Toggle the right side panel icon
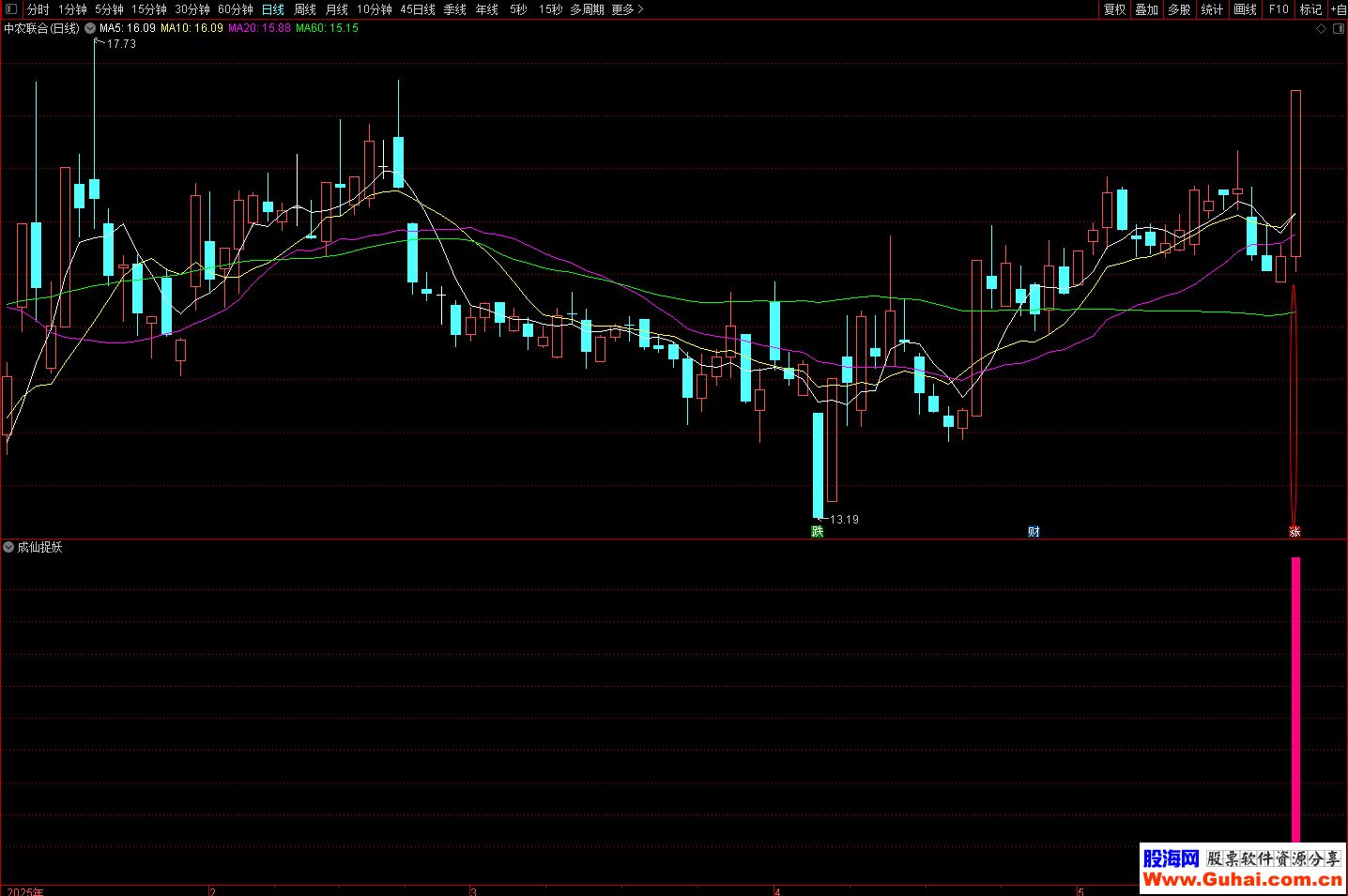This screenshot has width=1348, height=896. (x=1340, y=29)
